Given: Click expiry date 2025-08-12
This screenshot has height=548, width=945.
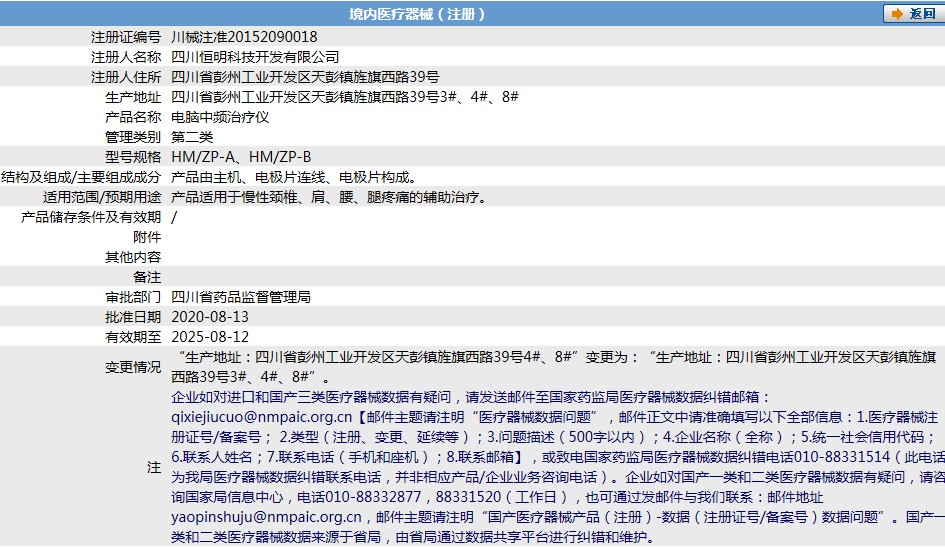Looking at the screenshot, I should 210,336.
